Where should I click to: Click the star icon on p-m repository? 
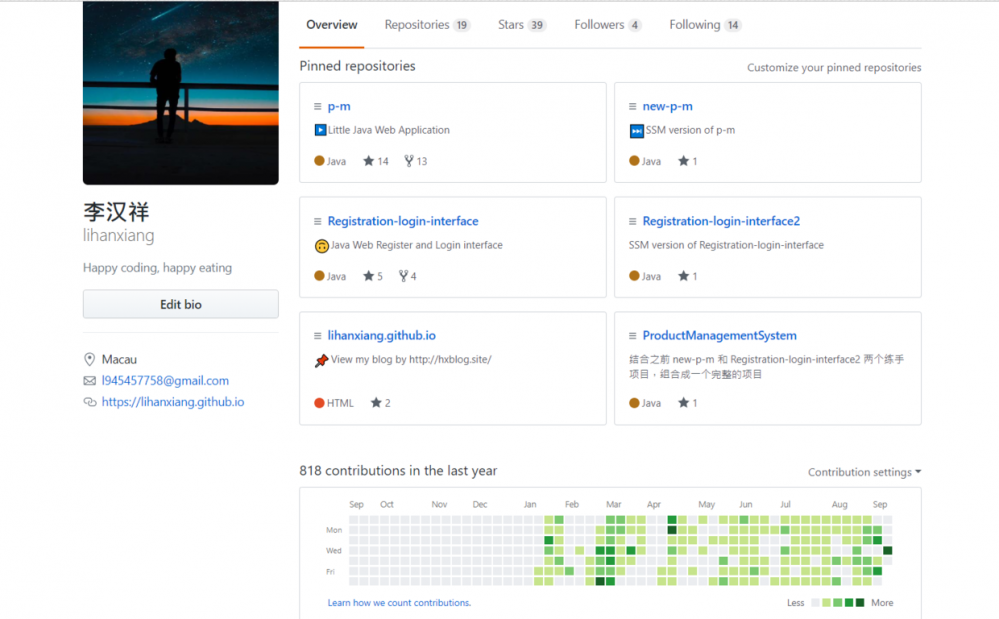point(368,161)
